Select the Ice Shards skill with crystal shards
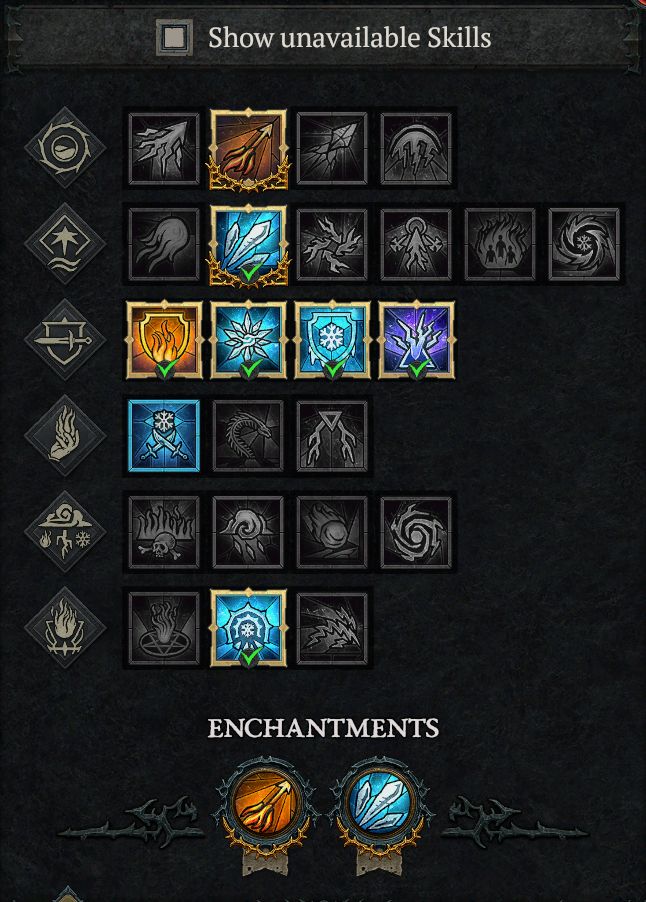The height and width of the screenshot is (902, 646). point(248,245)
